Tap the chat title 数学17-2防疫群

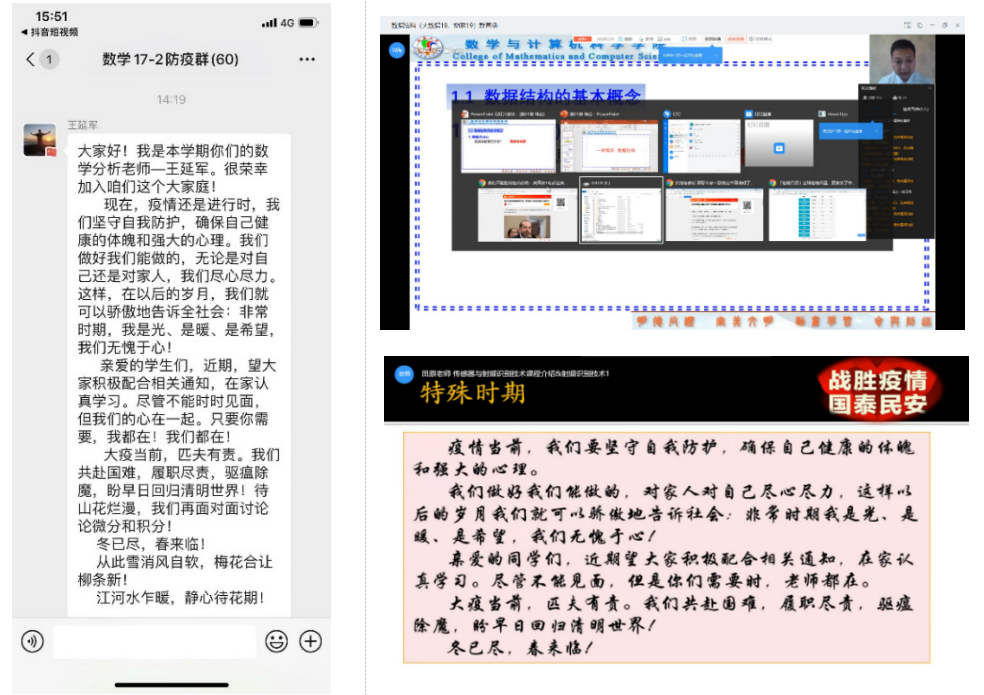pos(170,60)
